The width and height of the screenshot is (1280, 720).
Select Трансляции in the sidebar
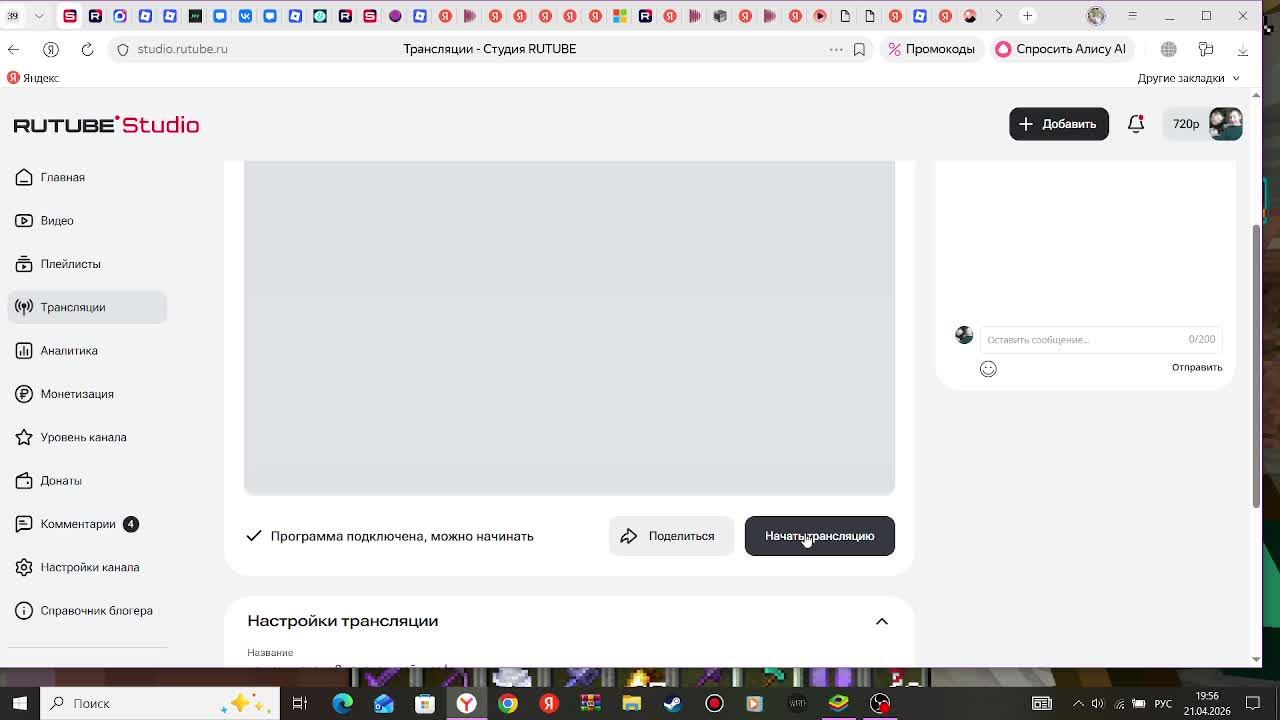[x=87, y=307]
